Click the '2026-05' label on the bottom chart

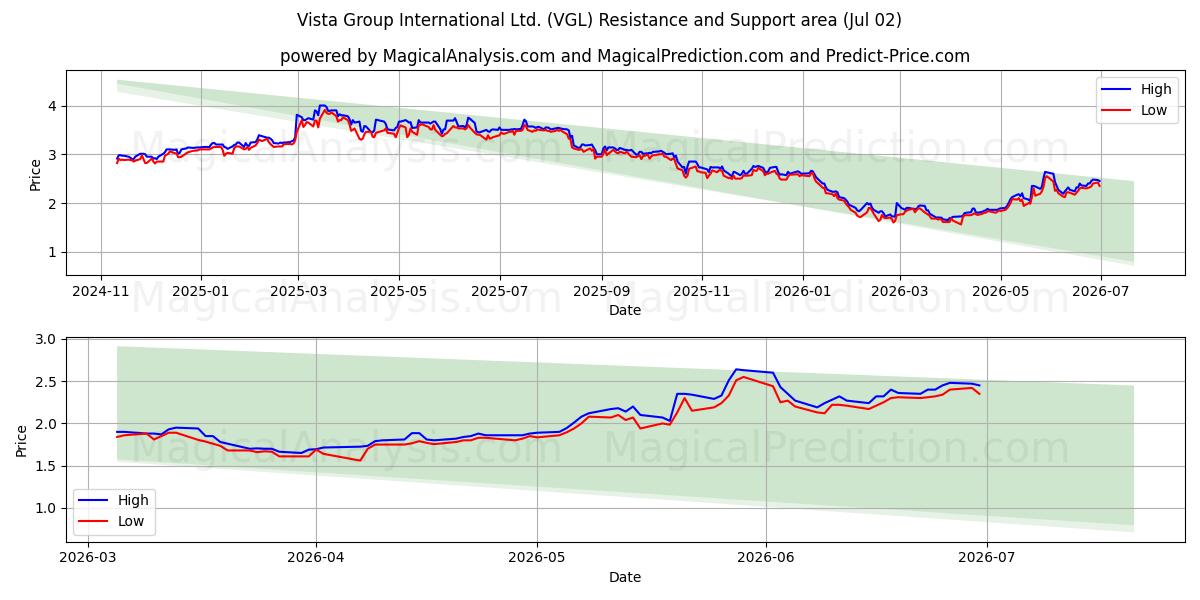pyautogui.click(x=537, y=559)
